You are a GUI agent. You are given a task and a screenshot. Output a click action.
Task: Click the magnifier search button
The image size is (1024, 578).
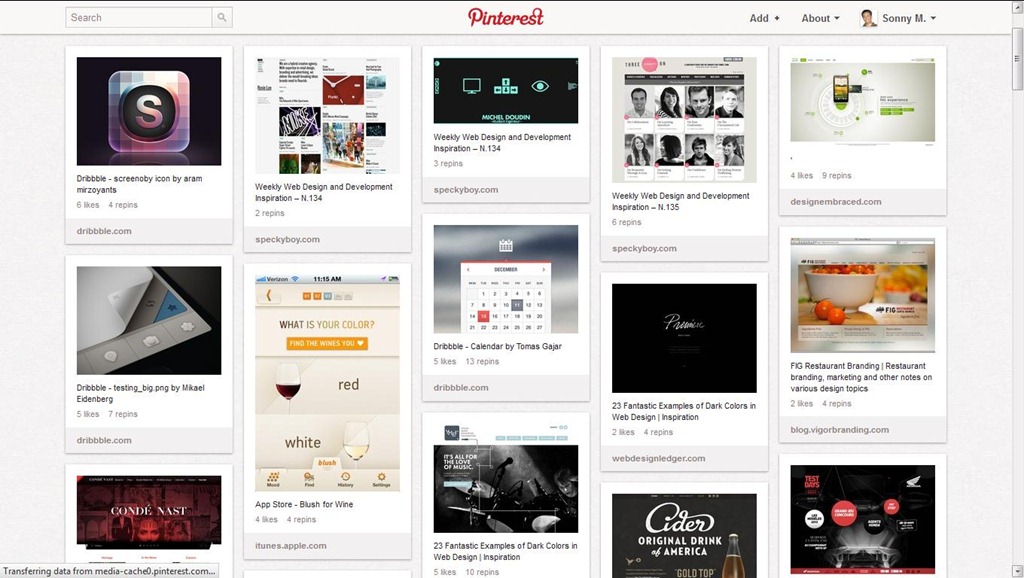click(222, 18)
